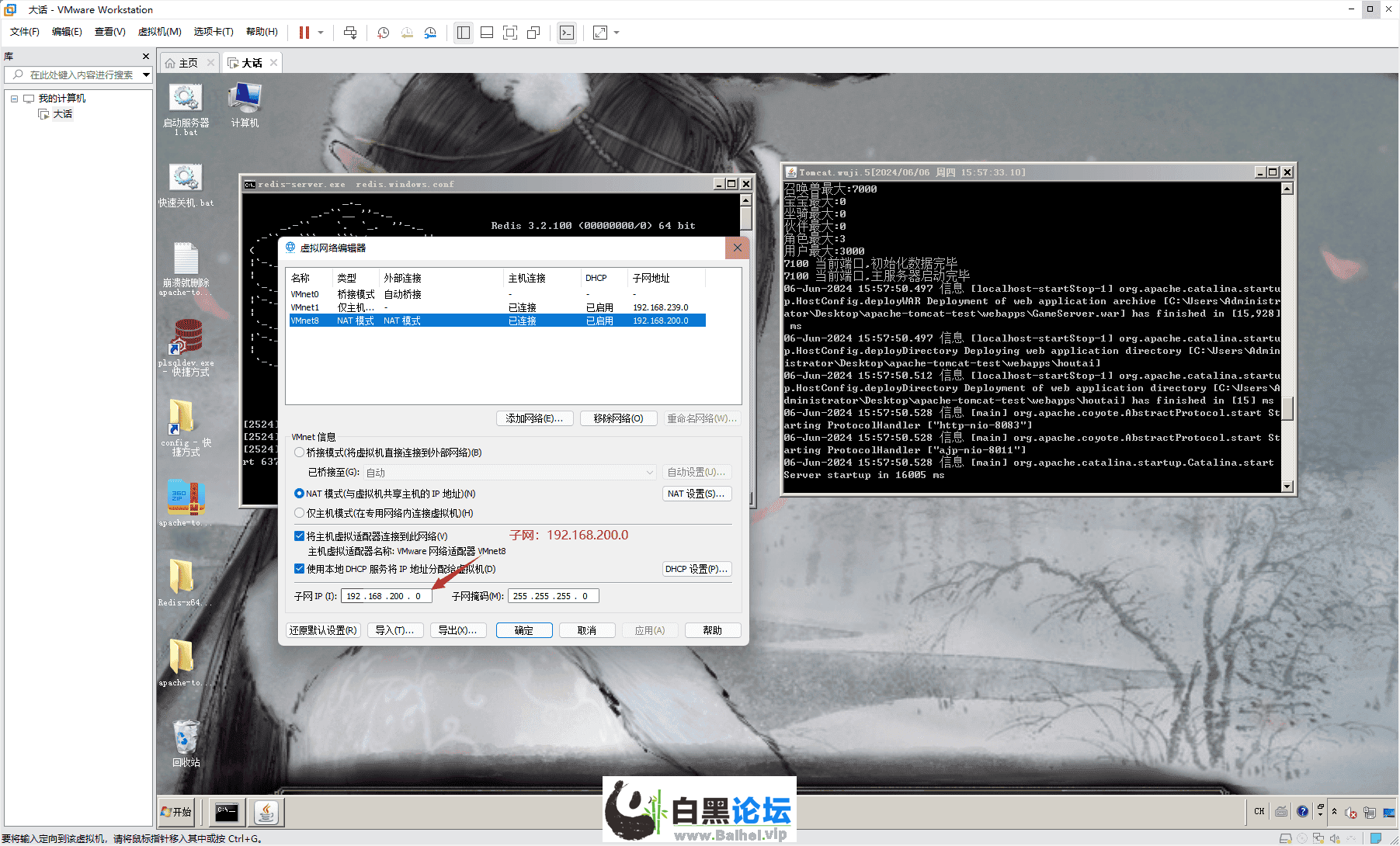Select the VMnet8 NAT 模式 row
The height and width of the screenshot is (846, 1400).
497,321
